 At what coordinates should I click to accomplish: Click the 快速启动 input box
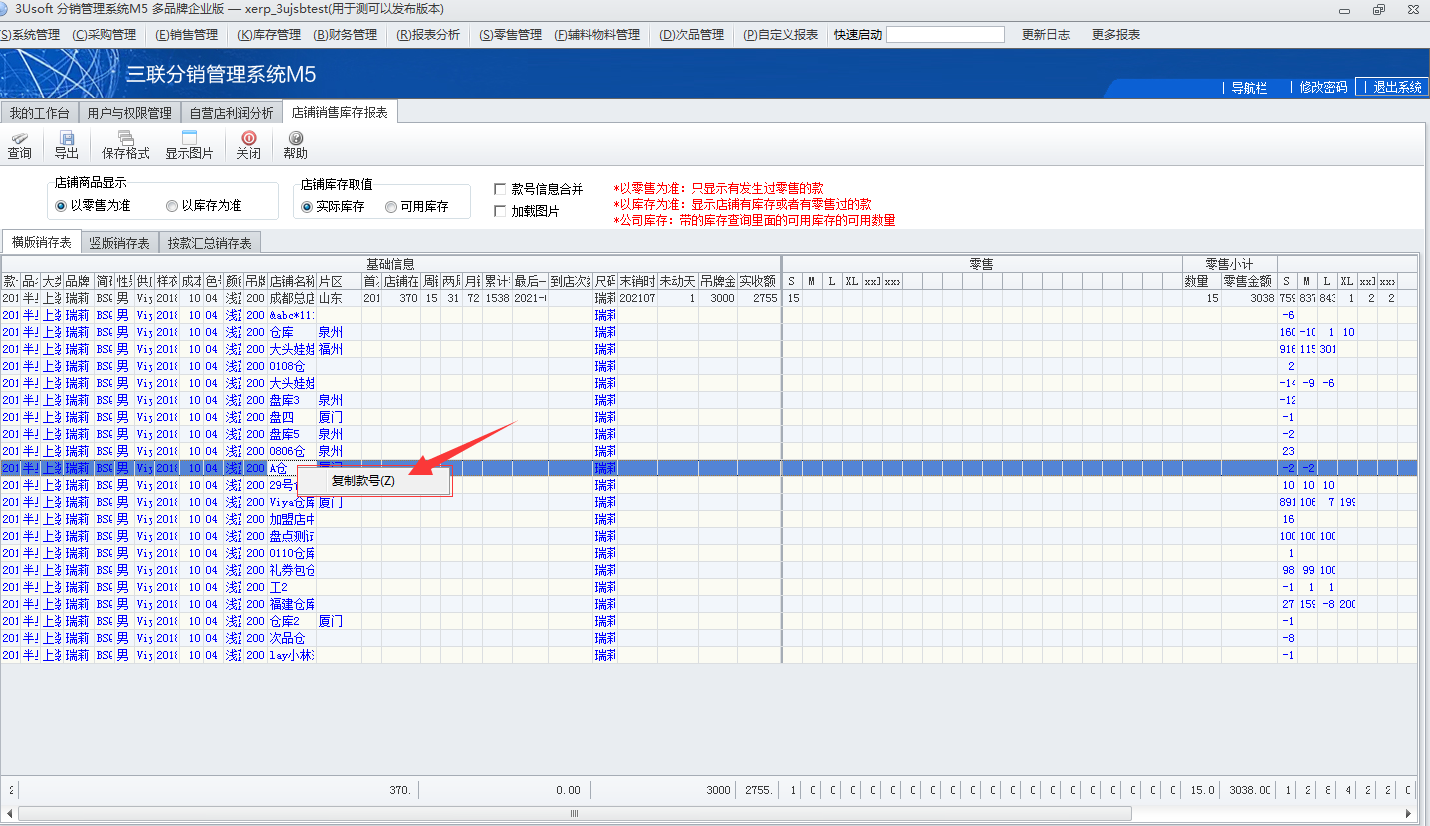tap(945, 35)
